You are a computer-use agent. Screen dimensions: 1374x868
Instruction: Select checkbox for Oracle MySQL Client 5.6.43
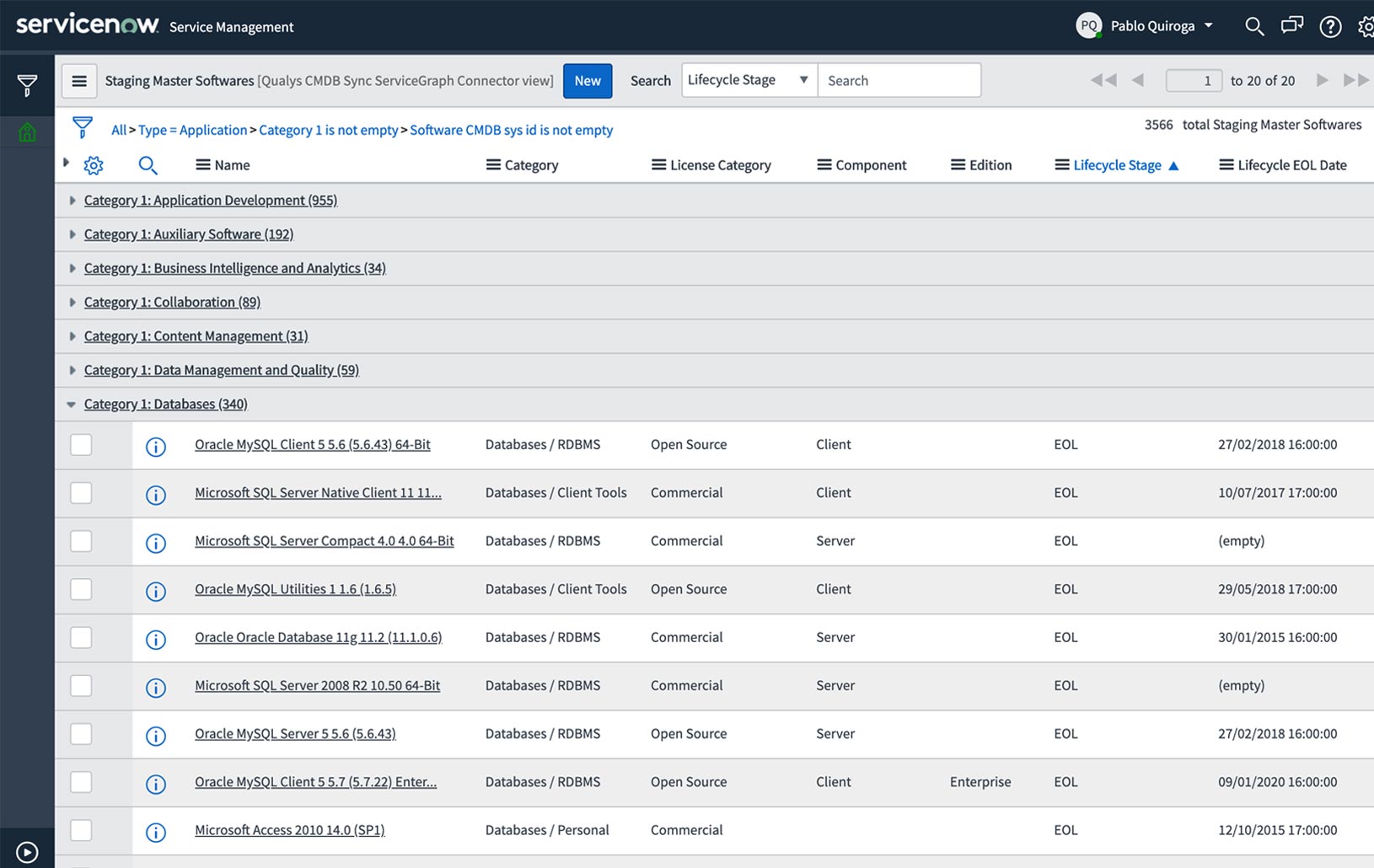[x=81, y=445]
